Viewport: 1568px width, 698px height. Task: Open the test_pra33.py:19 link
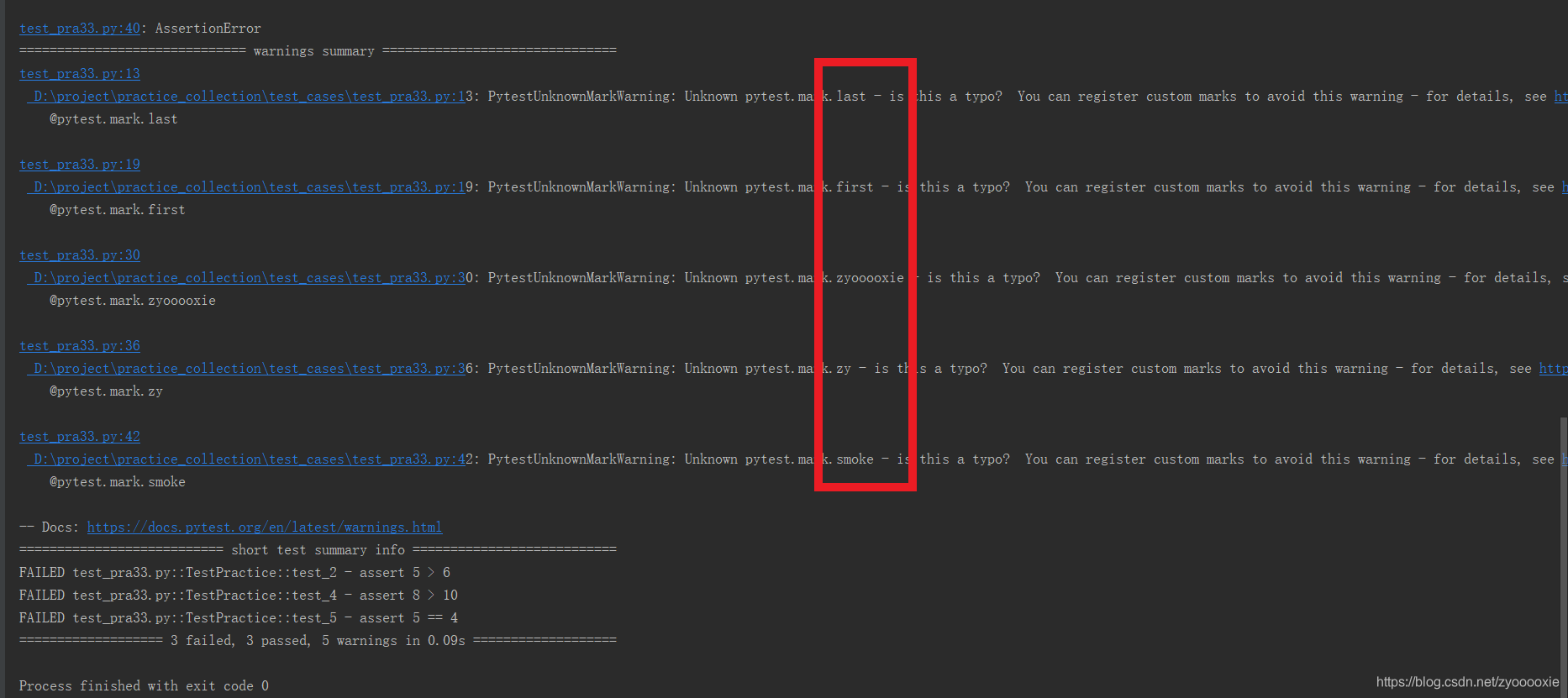point(80,165)
